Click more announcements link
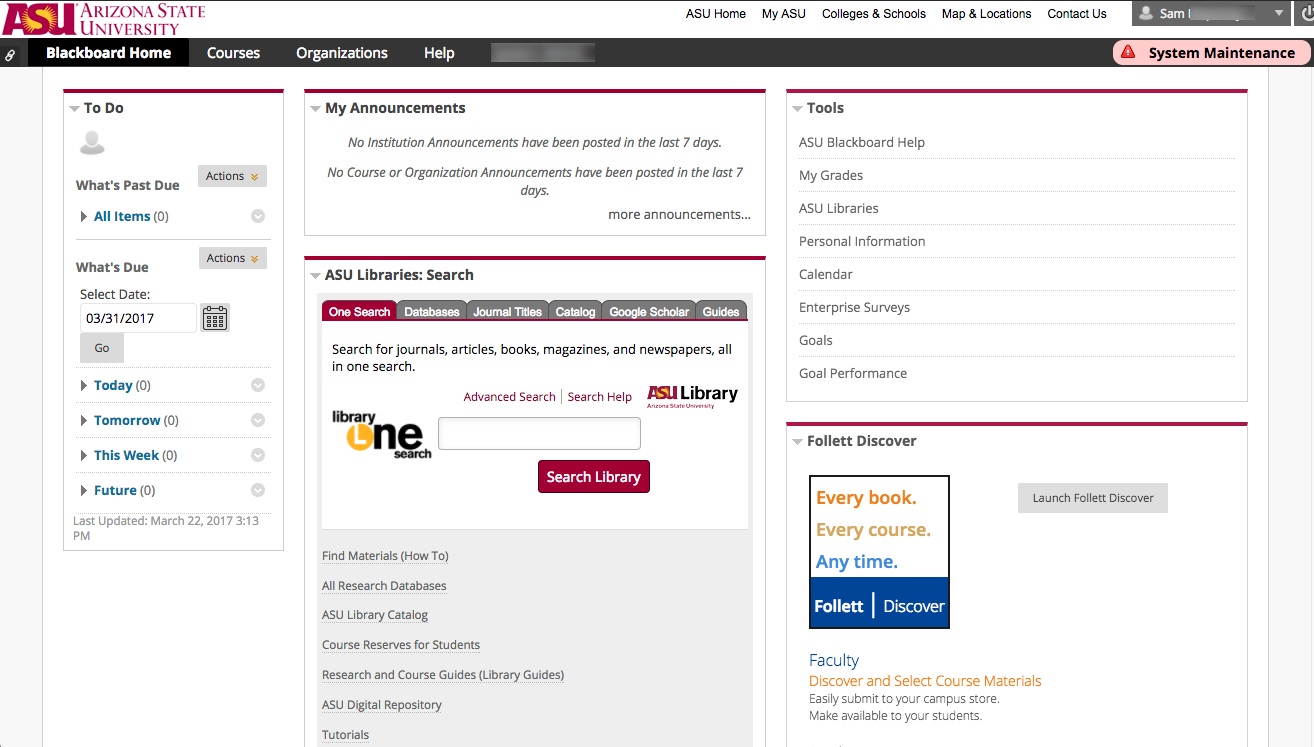Image resolution: width=1314 pixels, height=747 pixels. click(x=679, y=214)
